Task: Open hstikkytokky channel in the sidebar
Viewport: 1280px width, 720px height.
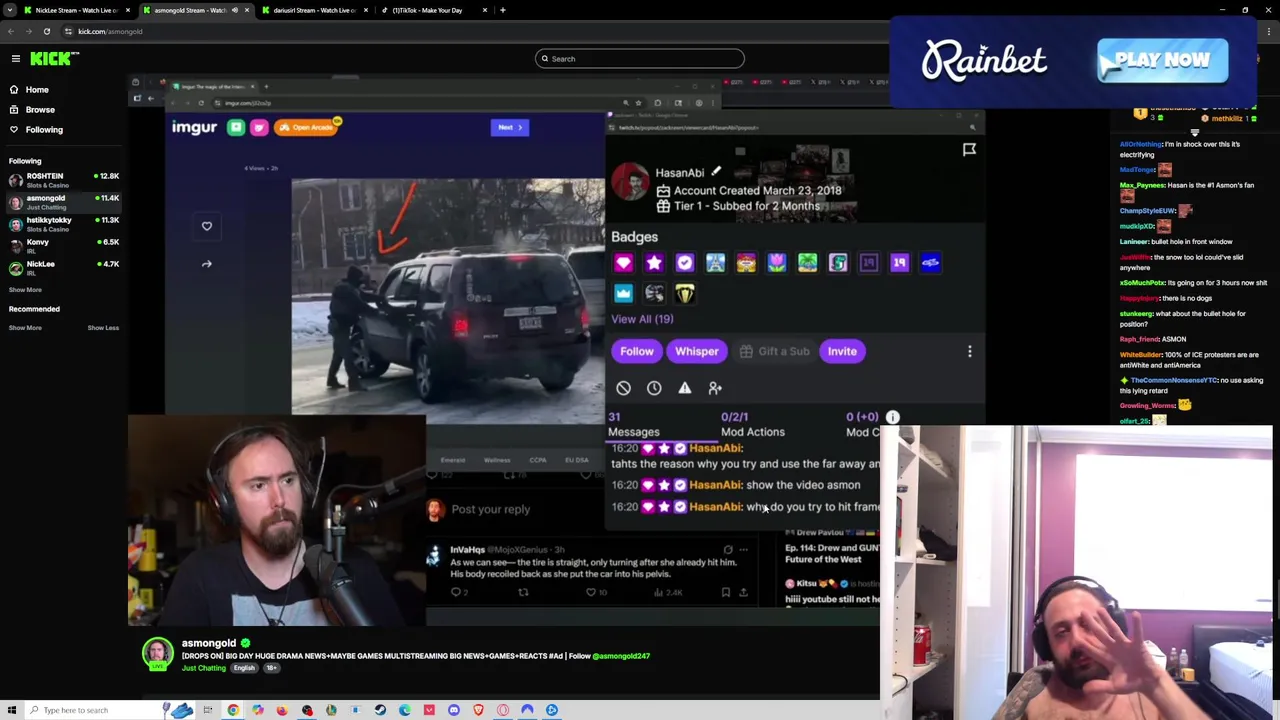Action: point(64,224)
